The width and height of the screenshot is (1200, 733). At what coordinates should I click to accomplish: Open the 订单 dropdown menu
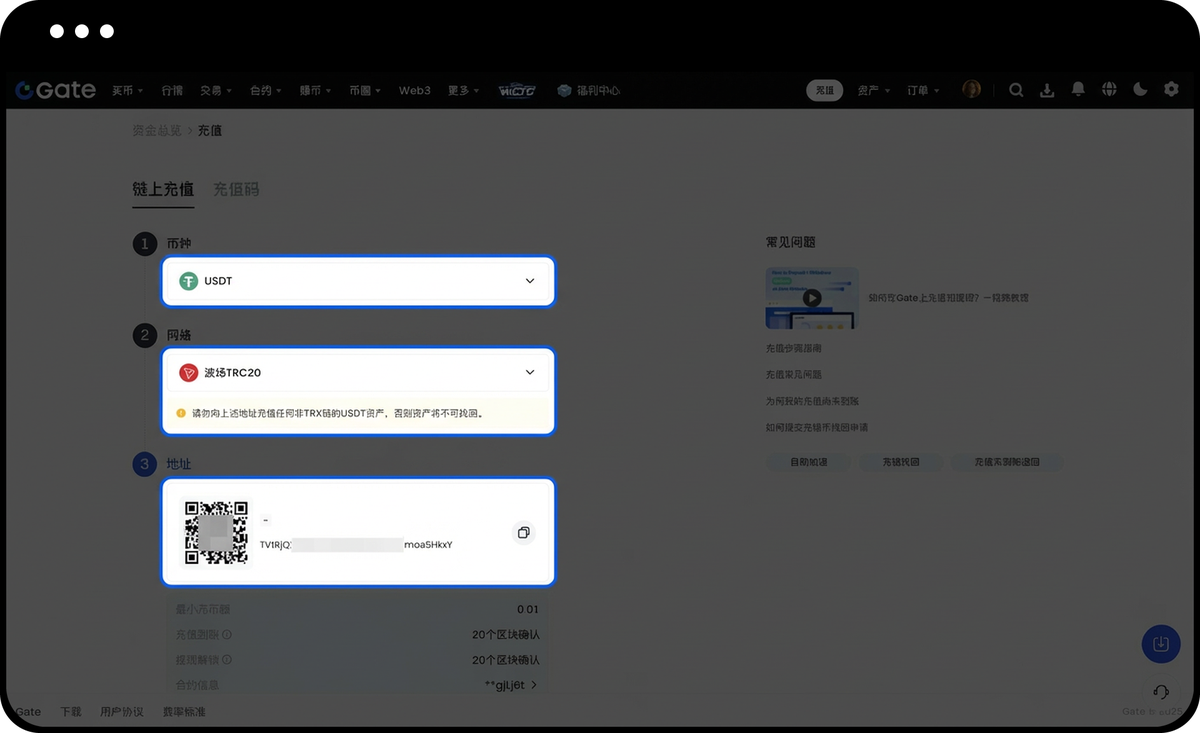(923, 90)
